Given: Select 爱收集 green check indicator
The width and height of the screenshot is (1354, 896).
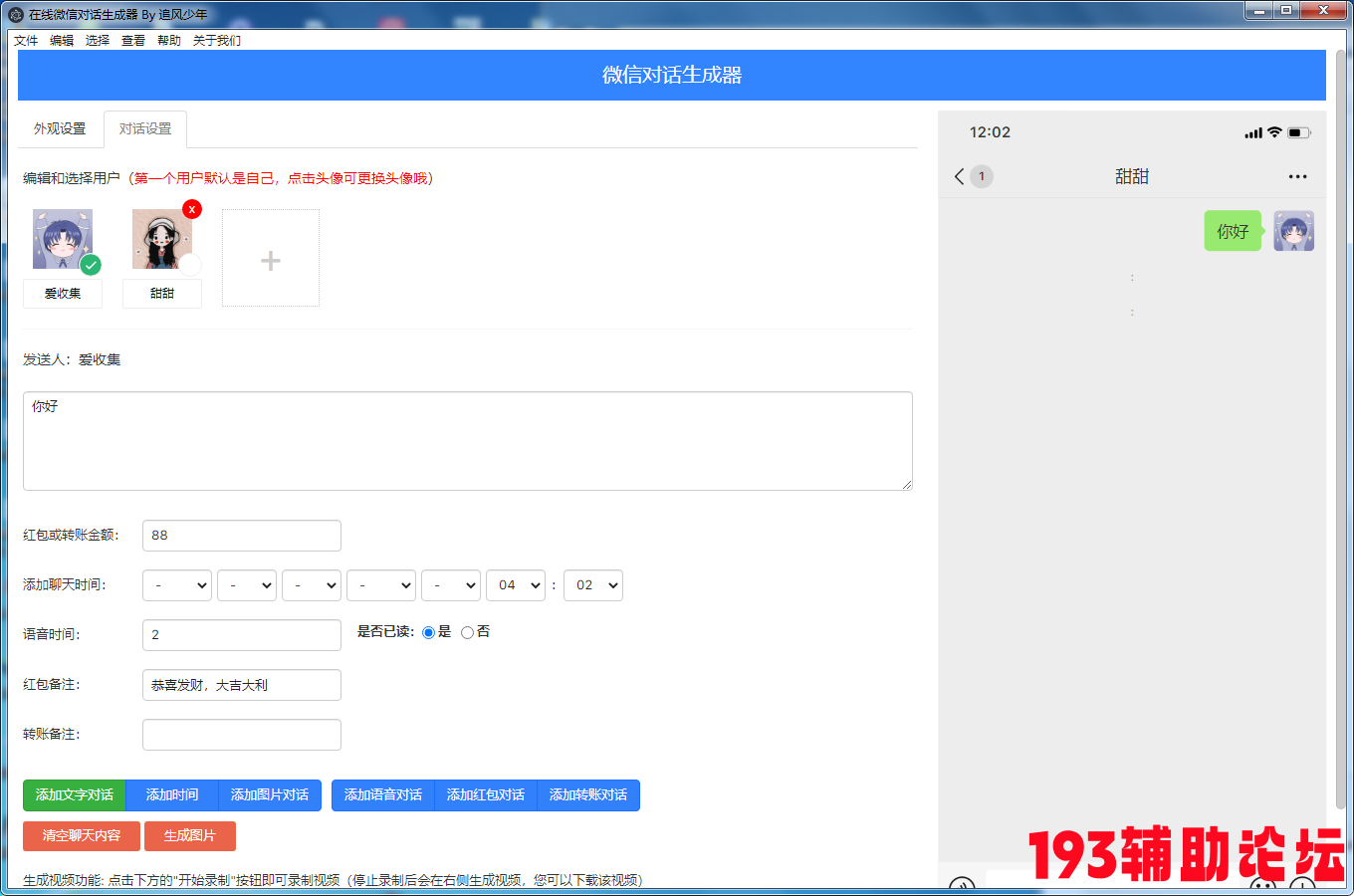Looking at the screenshot, I should point(91,265).
